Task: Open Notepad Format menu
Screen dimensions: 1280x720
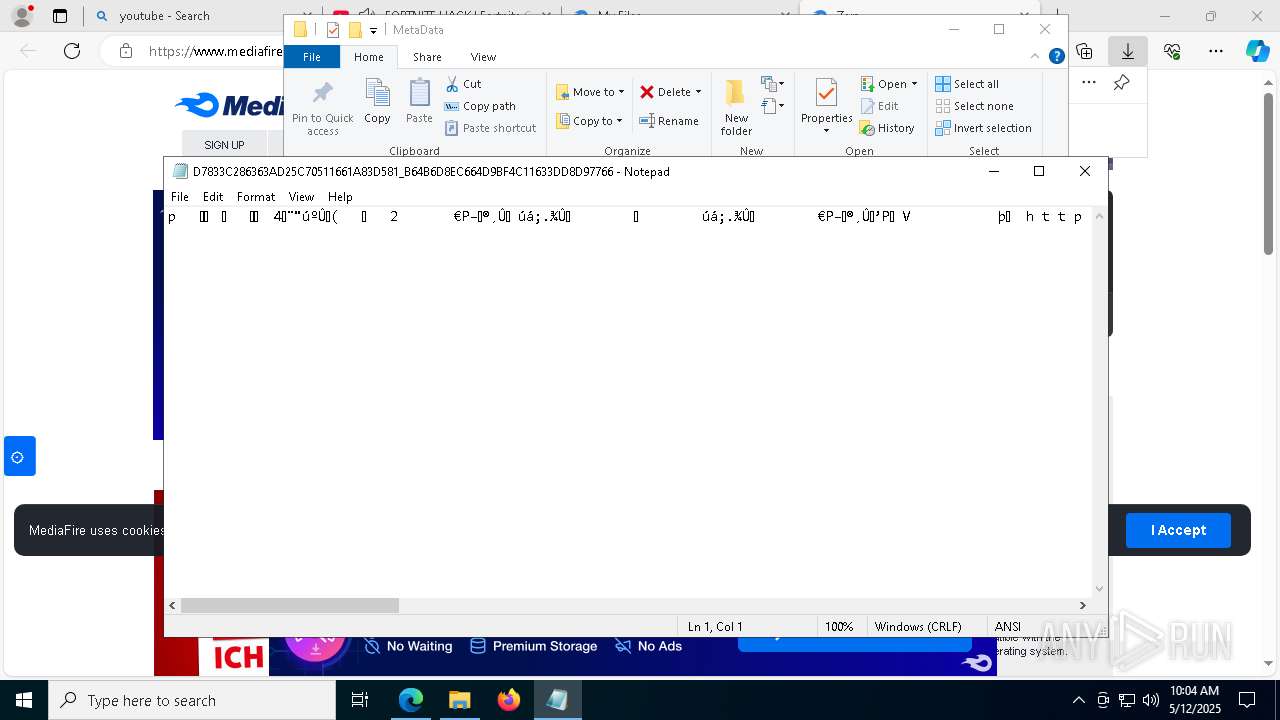Action: click(x=256, y=197)
